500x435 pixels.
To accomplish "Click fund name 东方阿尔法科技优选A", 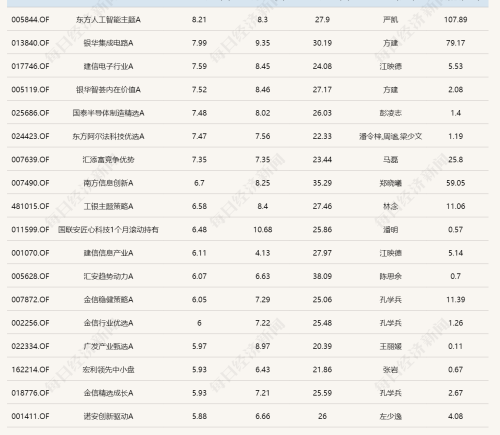I will click(108, 136).
